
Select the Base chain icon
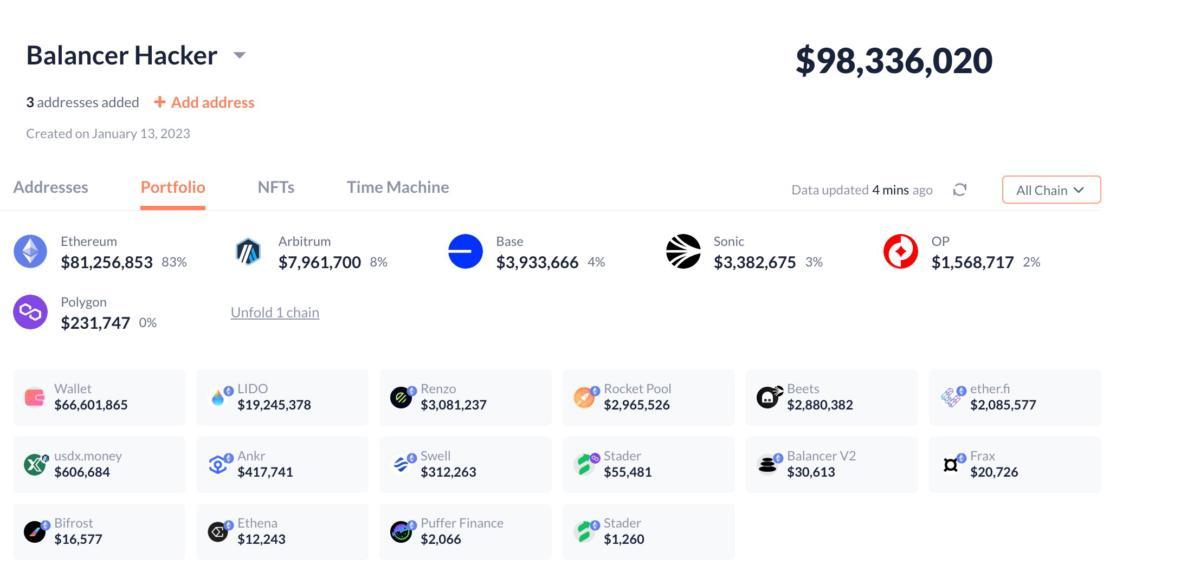click(x=465, y=251)
